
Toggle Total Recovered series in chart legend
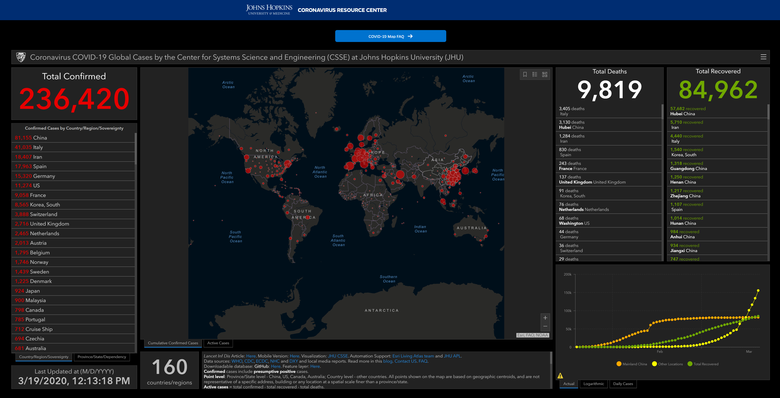(703, 364)
